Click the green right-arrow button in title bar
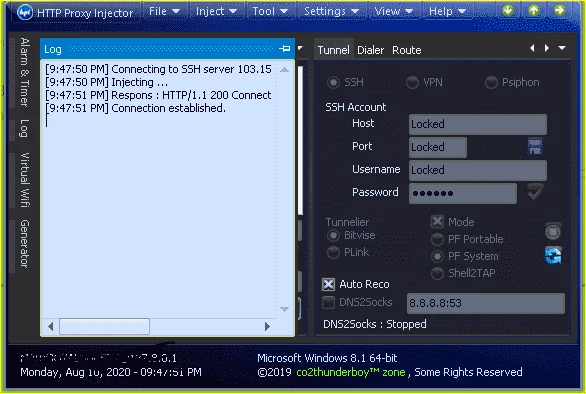This screenshot has height=394, width=586. (559, 10)
